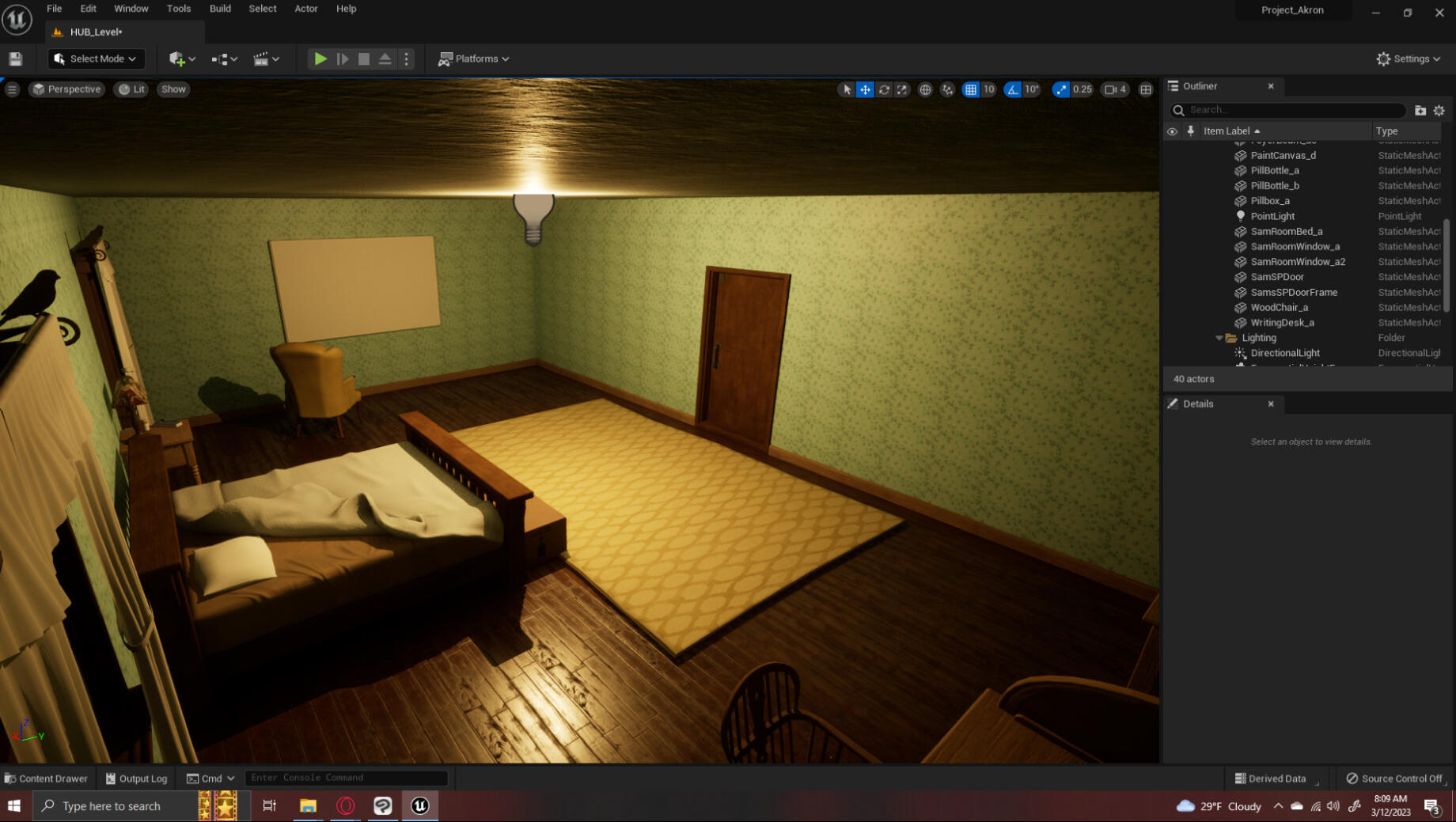Viewport: 1456px width, 822px height.
Task: Open the Outliner settings gear icon
Action: tap(1439, 110)
